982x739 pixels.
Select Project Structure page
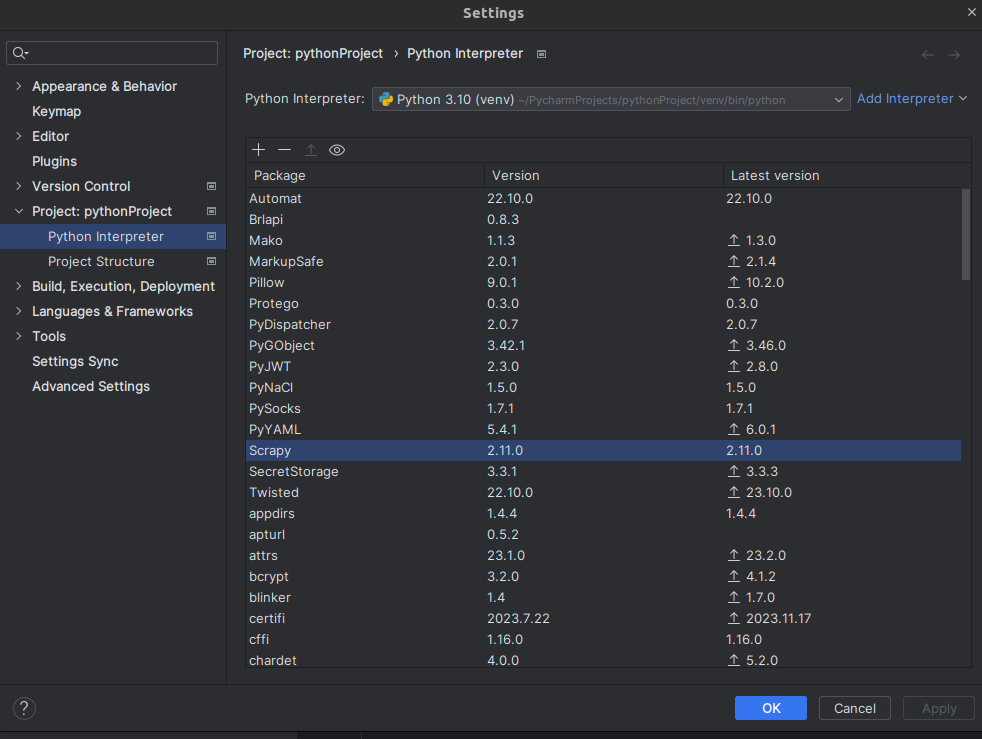[101, 261]
